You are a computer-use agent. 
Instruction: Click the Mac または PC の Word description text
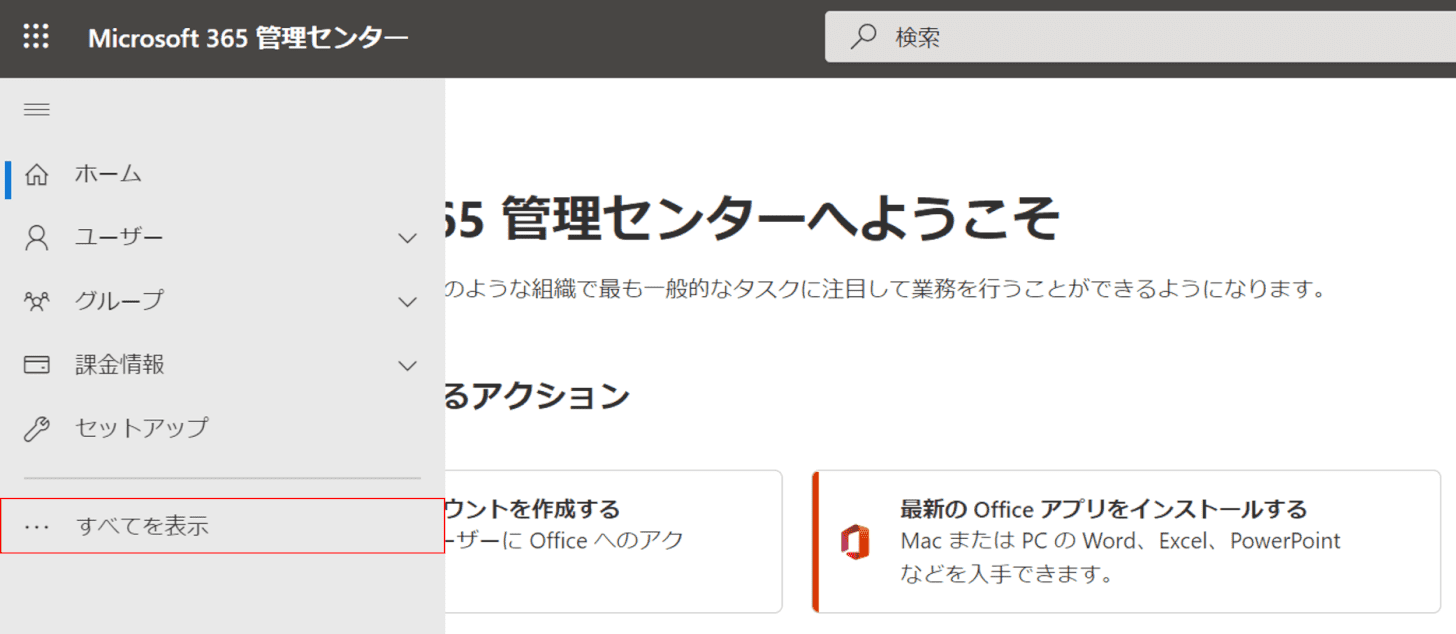(x=1120, y=541)
